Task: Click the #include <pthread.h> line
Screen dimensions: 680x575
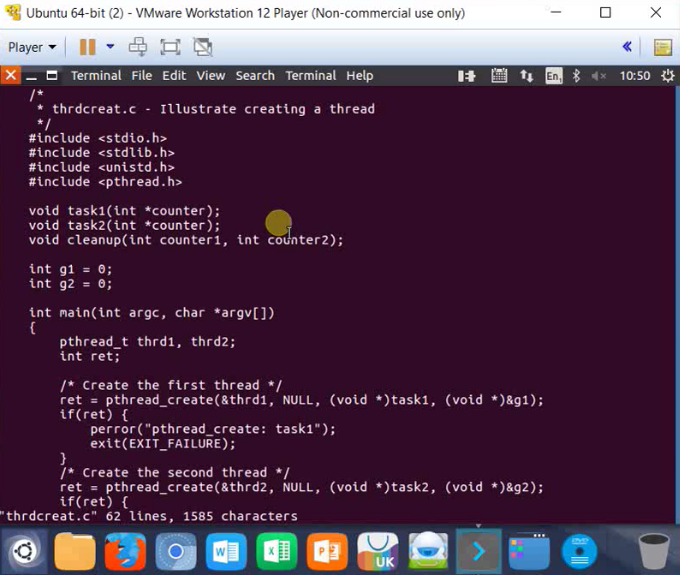Action: [x=105, y=182]
